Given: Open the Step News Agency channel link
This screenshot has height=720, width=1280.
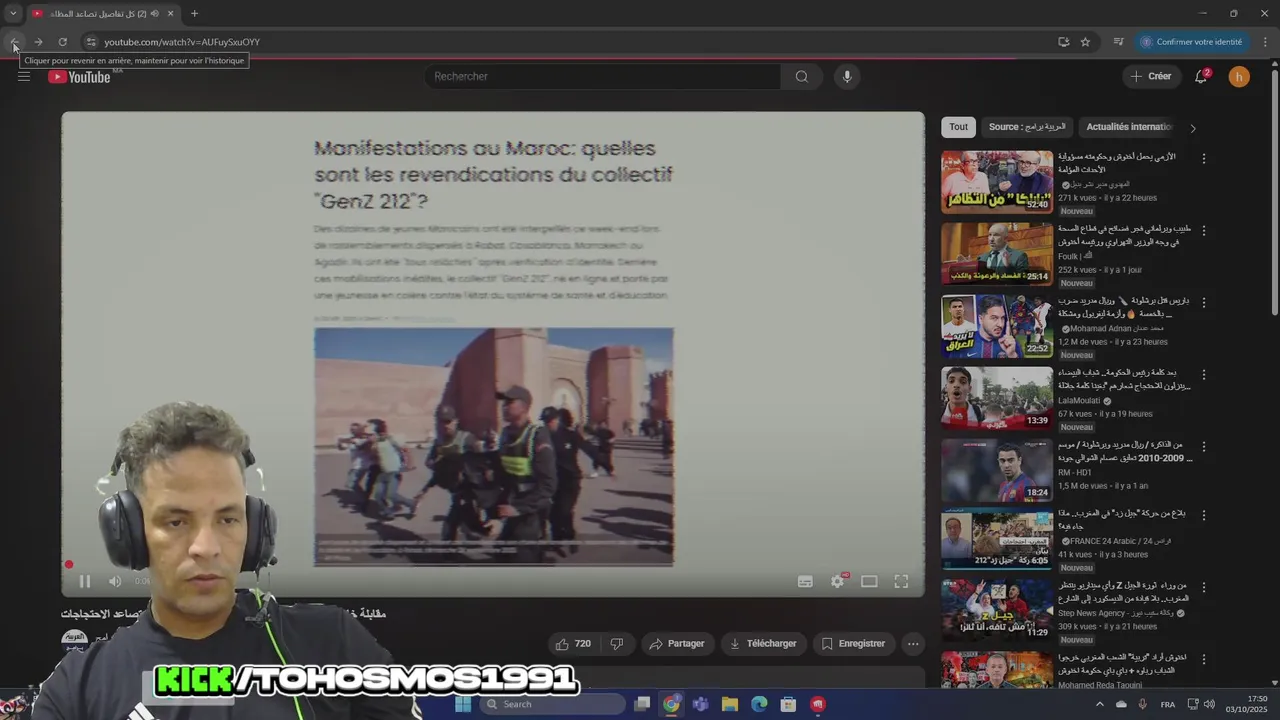Looking at the screenshot, I should click(1116, 613).
